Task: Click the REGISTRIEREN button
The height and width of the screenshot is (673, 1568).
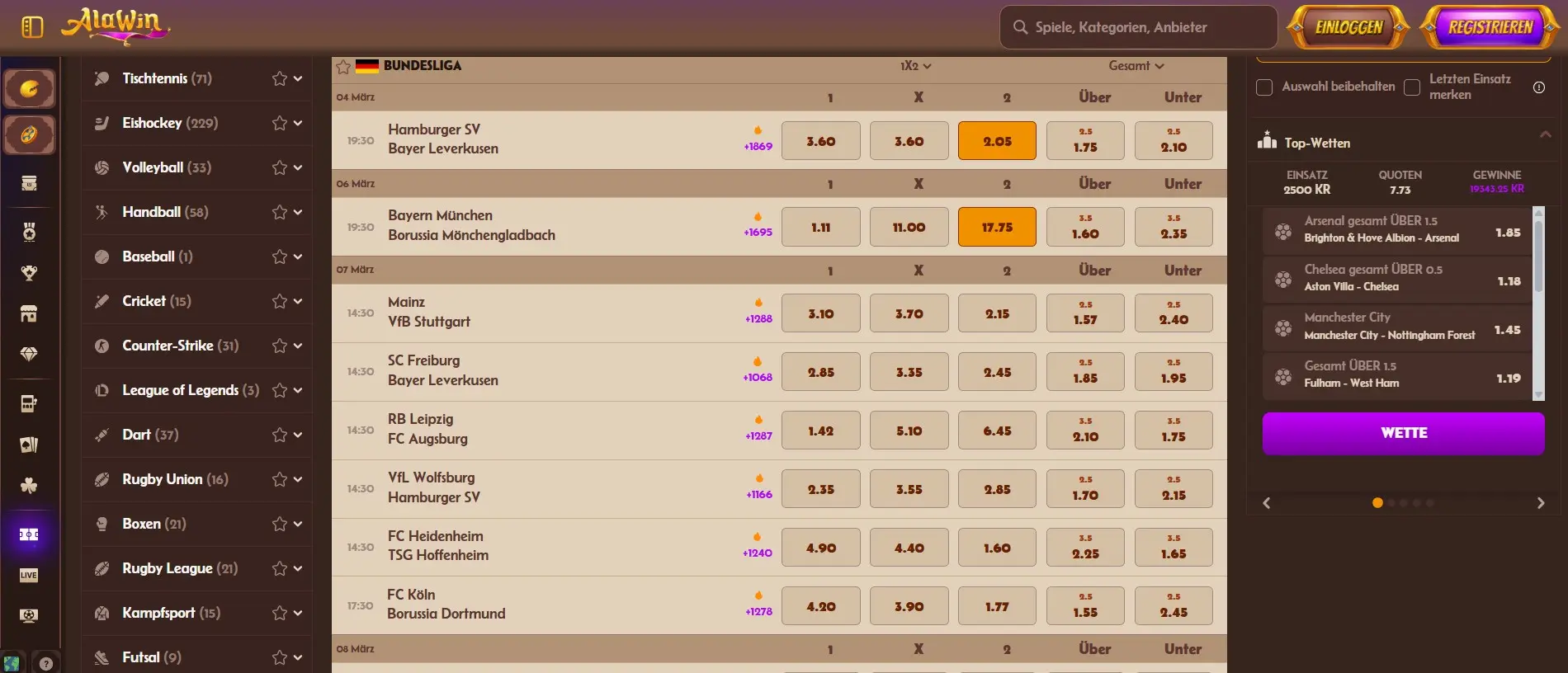Action: tap(1490, 27)
